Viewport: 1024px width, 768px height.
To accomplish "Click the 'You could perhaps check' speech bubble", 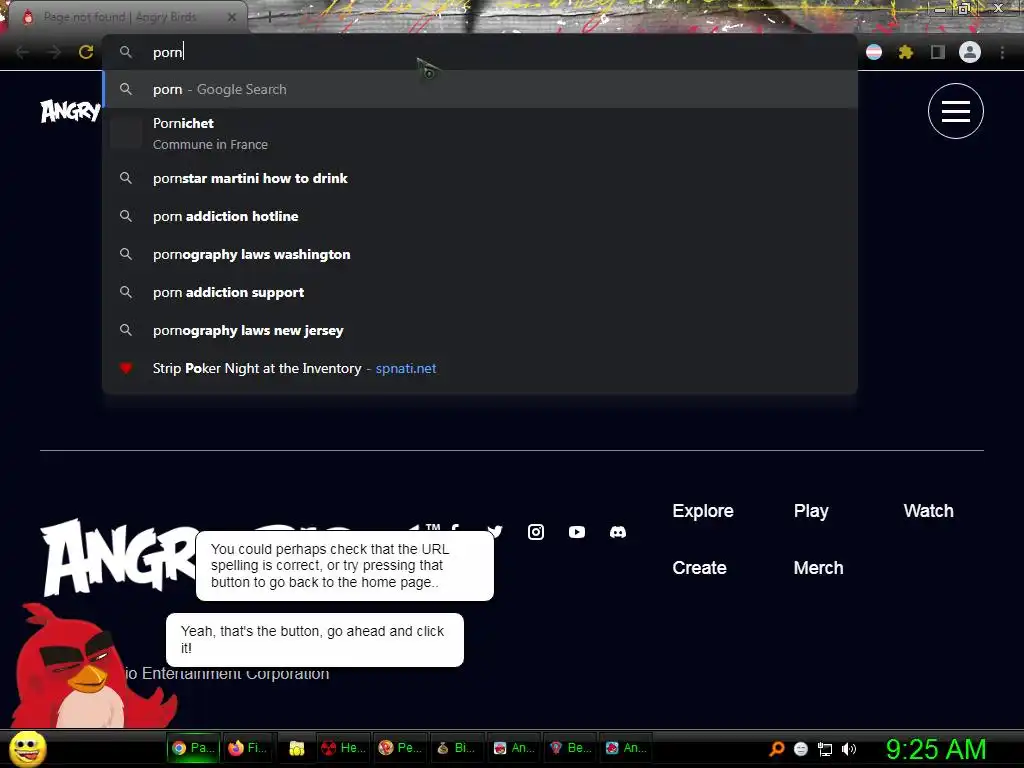I will pos(345,566).
